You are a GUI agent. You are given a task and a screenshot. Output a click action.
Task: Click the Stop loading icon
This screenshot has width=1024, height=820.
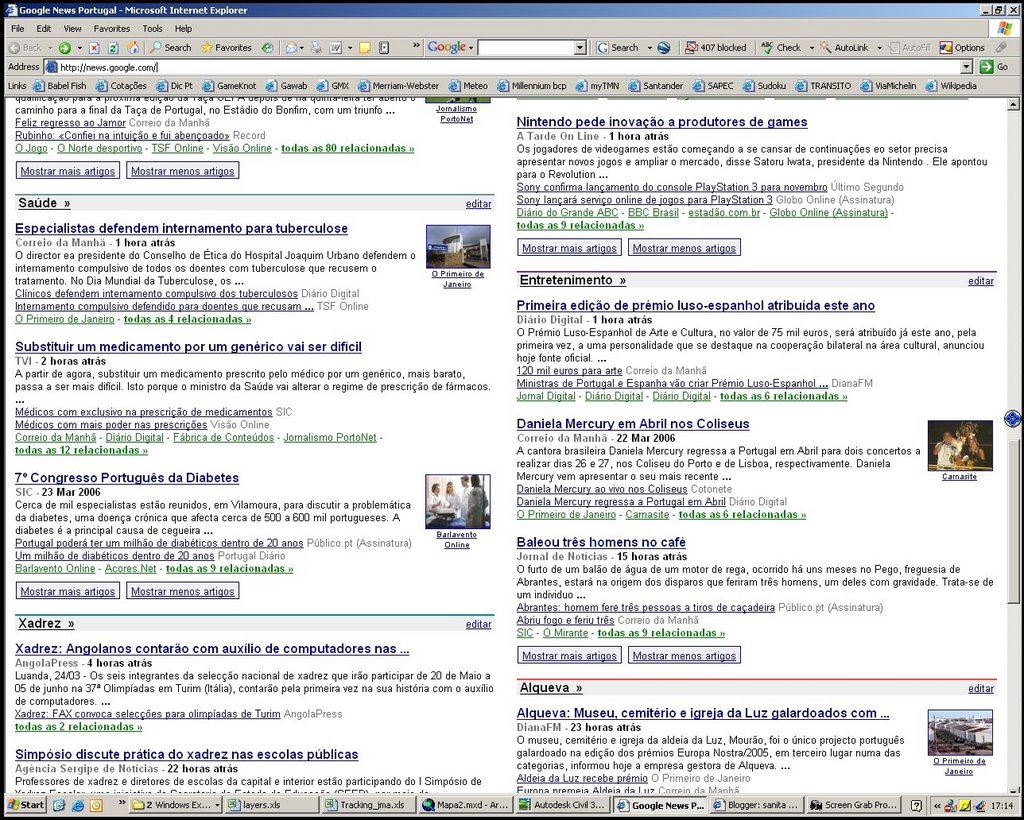95,48
